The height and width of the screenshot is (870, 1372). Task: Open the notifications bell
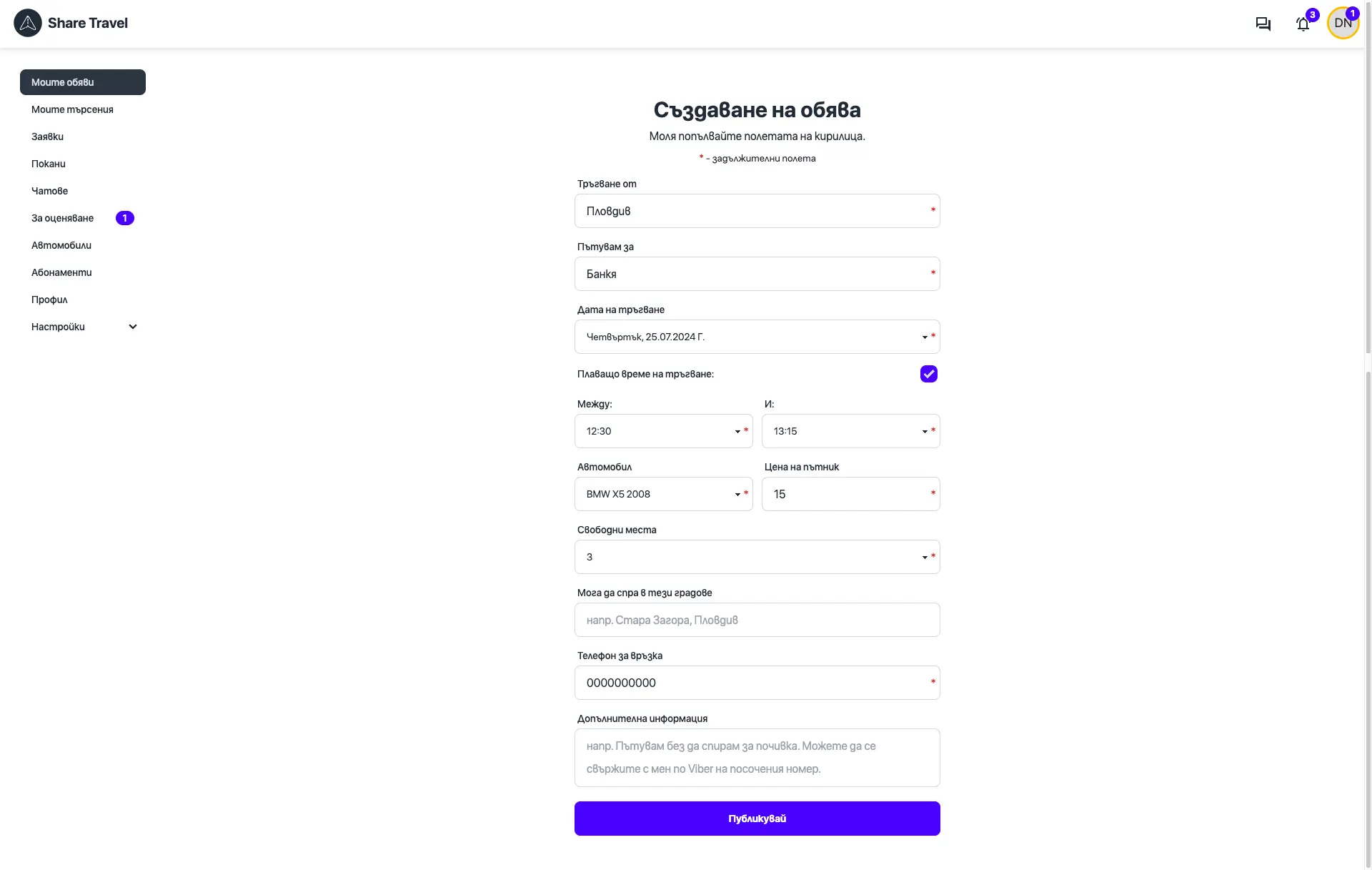1303,24
